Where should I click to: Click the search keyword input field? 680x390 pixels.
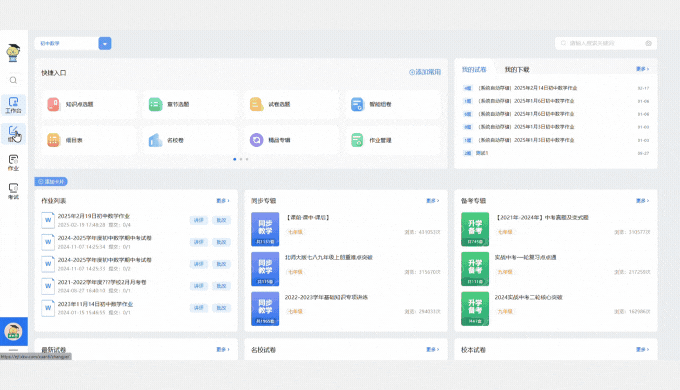click(606, 43)
